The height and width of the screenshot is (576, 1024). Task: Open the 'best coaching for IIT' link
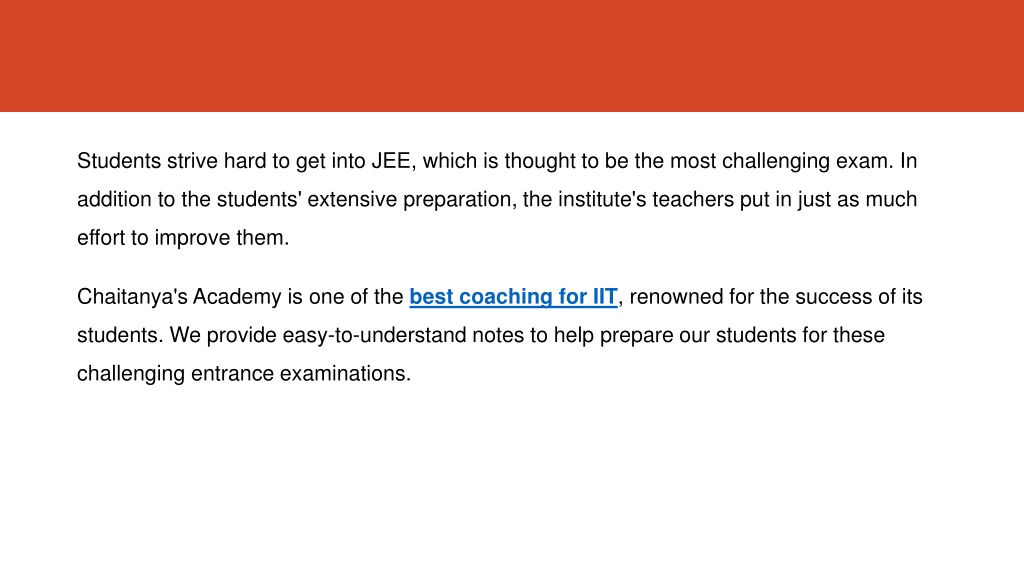[513, 296]
